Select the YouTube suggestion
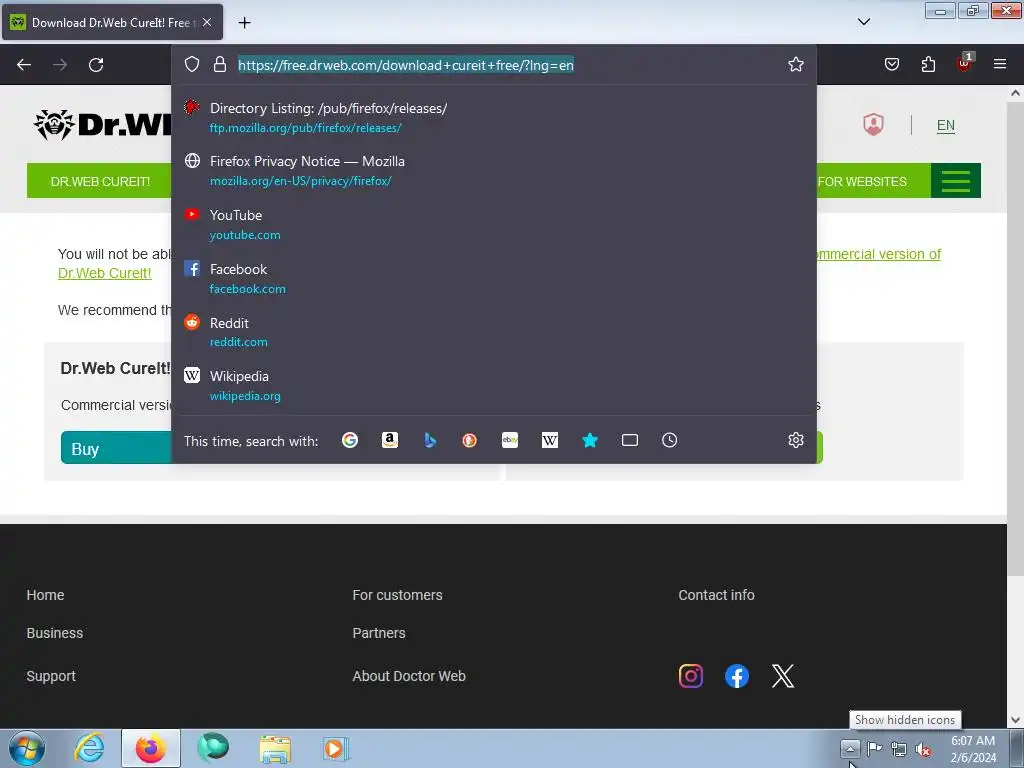The width and height of the screenshot is (1024, 768). 494,225
